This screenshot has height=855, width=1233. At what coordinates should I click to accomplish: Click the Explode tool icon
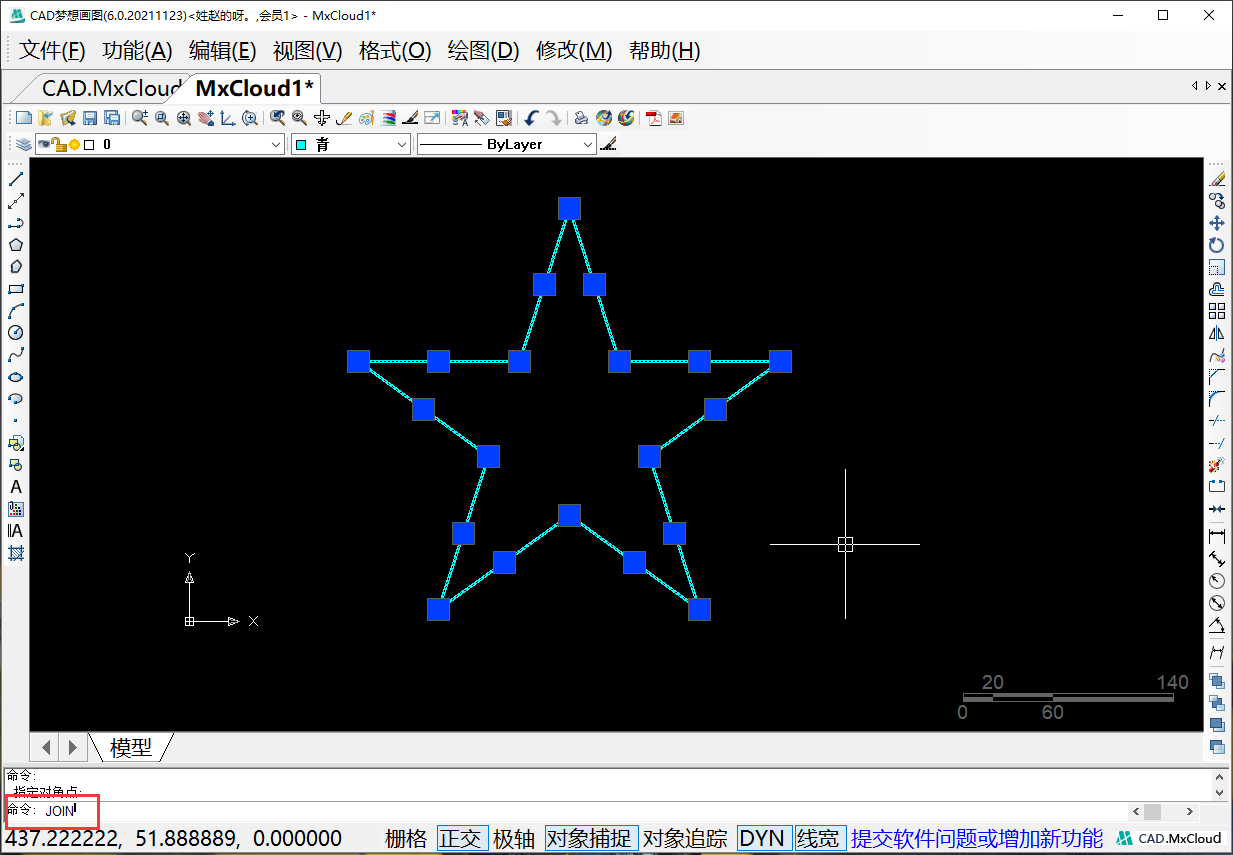[x=1217, y=465]
